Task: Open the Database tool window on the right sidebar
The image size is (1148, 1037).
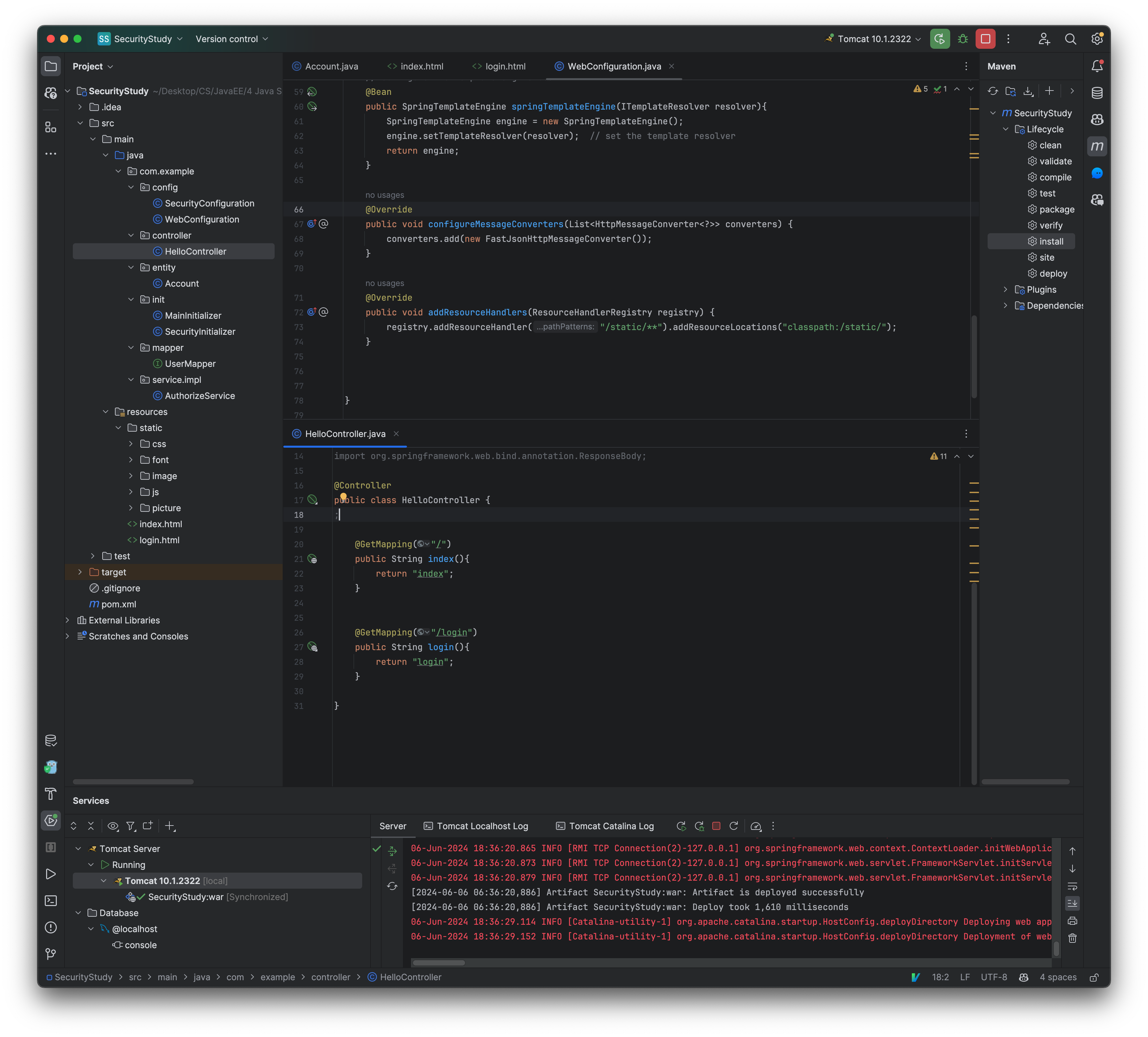Action: pyautogui.click(x=1098, y=92)
